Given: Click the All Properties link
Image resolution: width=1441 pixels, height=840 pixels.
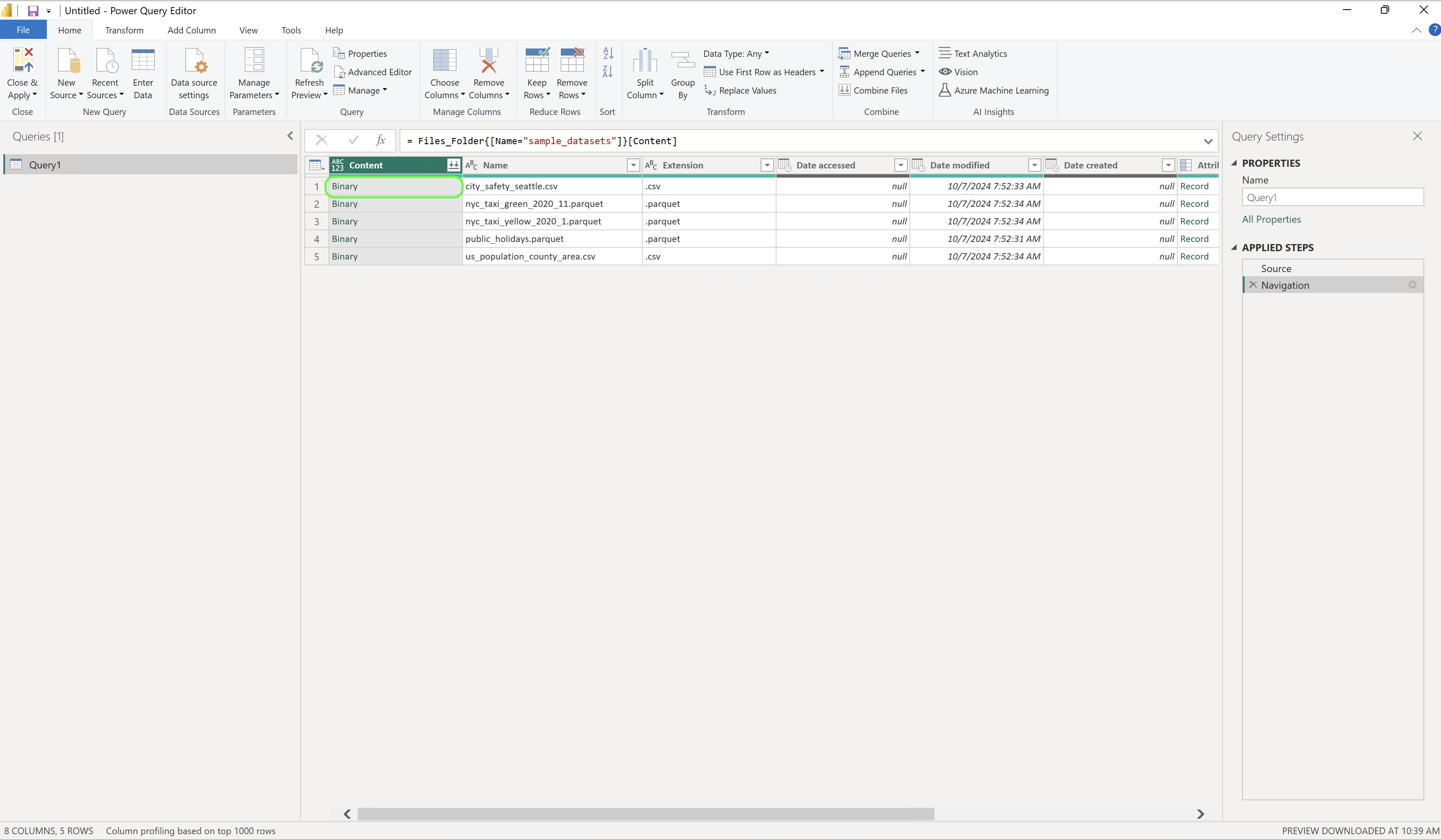Looking at the screenshot, I should 1271,219.
